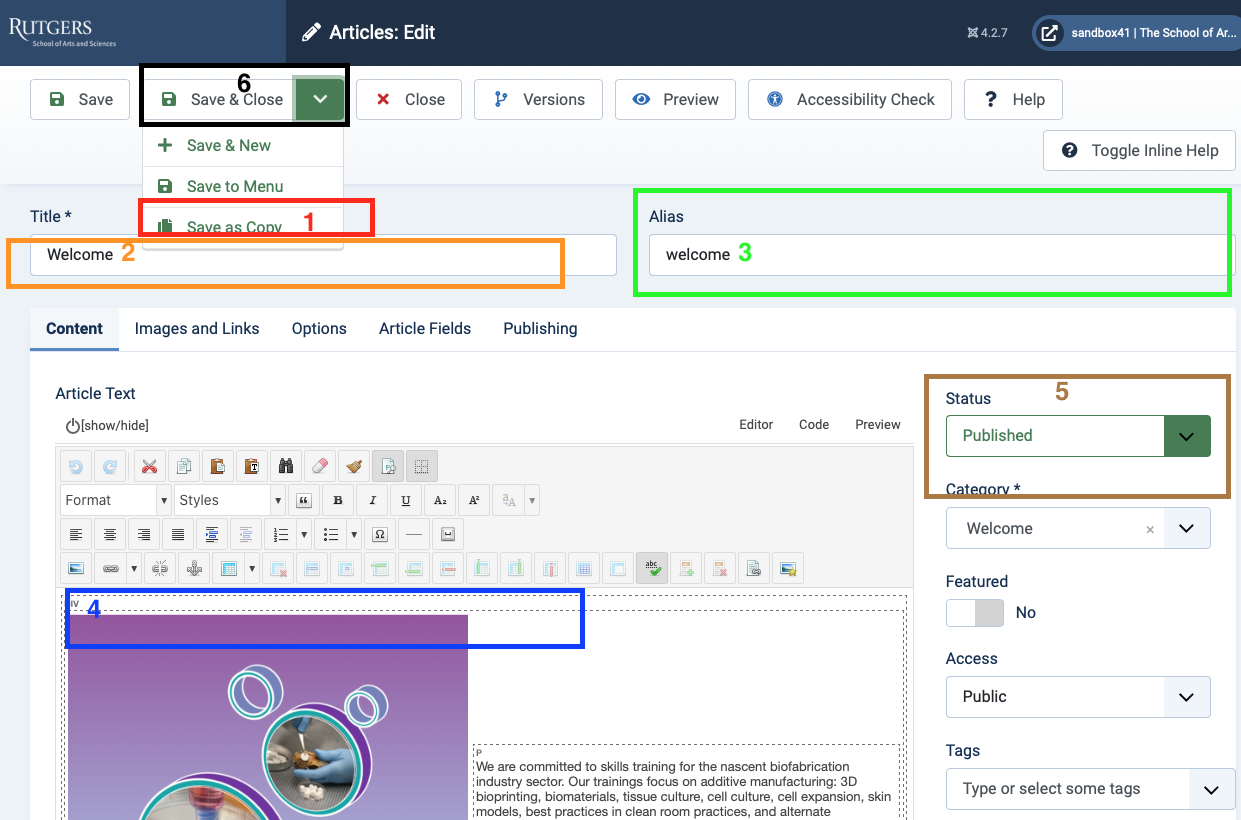The height and width of the screenshot is (820, 1241).
Task: Click the undo icon in the editor
Action: click(x=76, y=466)
